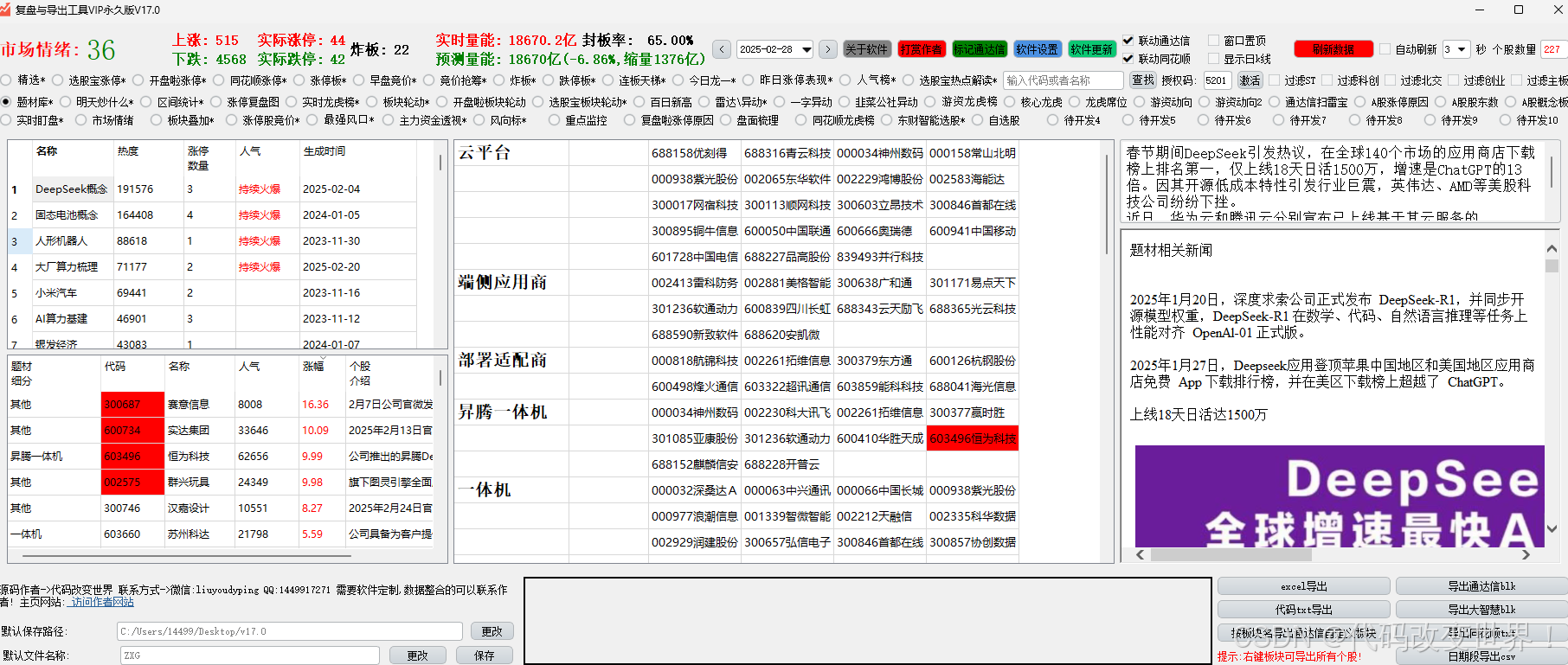Screen dimensions: 1568x665
Task: Go to next date with right arrow
Action: tap(828, 49)
